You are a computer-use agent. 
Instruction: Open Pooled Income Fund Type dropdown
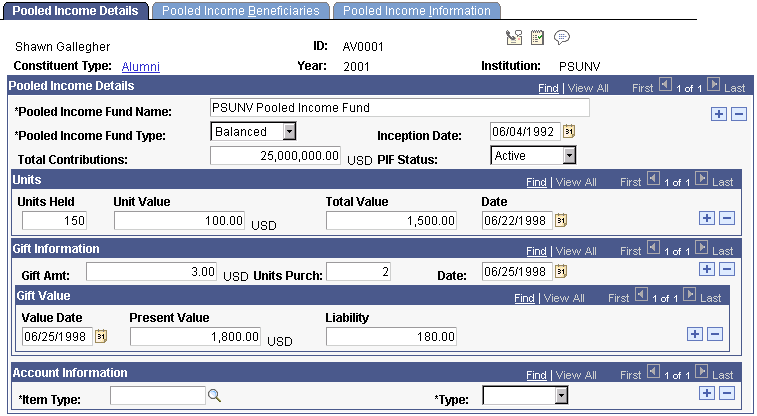point(290,131)
